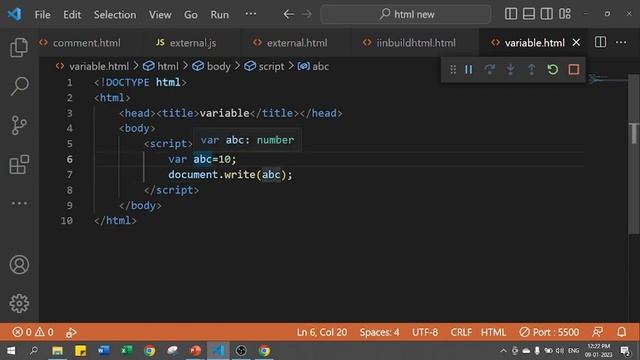Open Problems via errors and warnings count

tap(33, 332)
